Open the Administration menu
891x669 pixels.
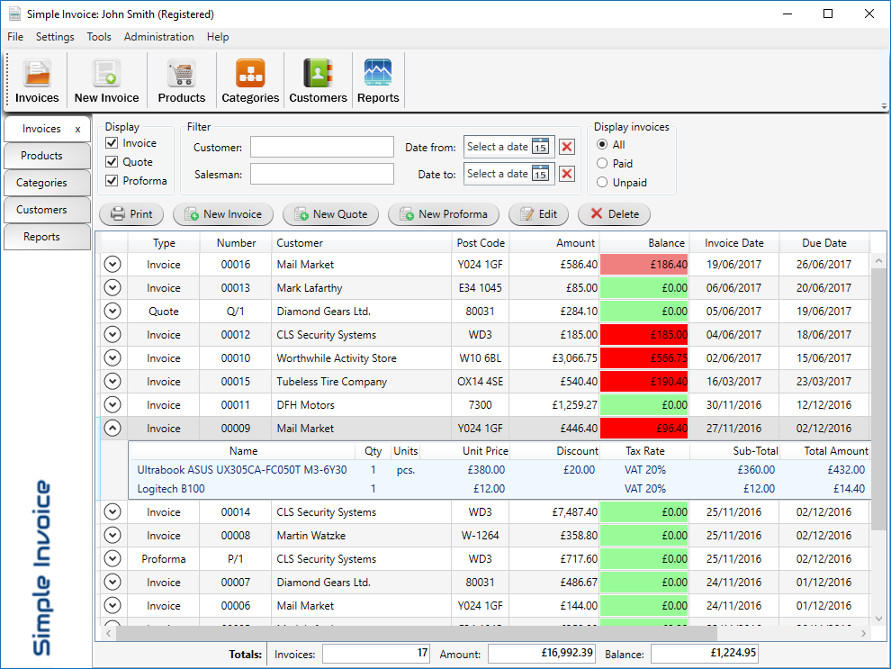pos(159,37)
